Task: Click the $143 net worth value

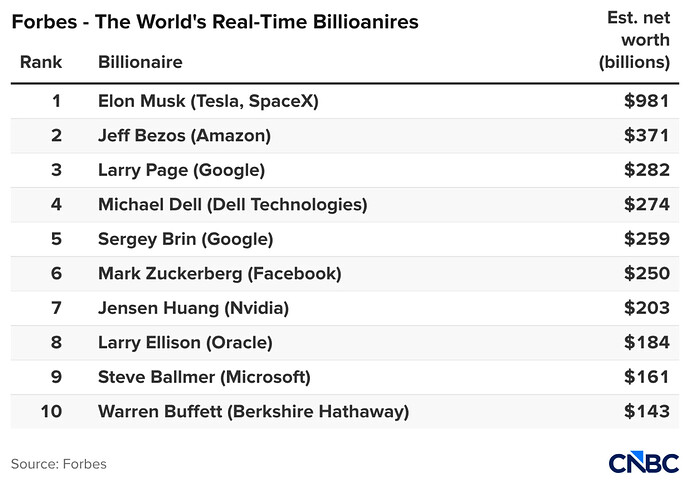Action: (647, 411)
